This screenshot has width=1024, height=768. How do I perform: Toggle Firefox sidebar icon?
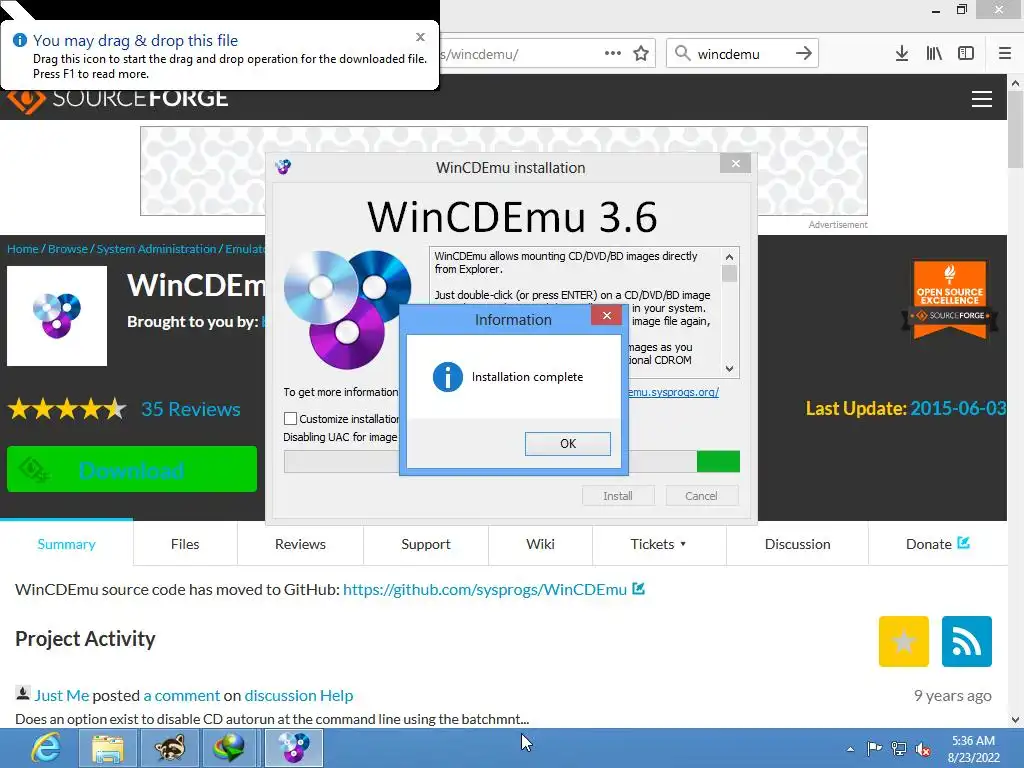click(966, 53)
